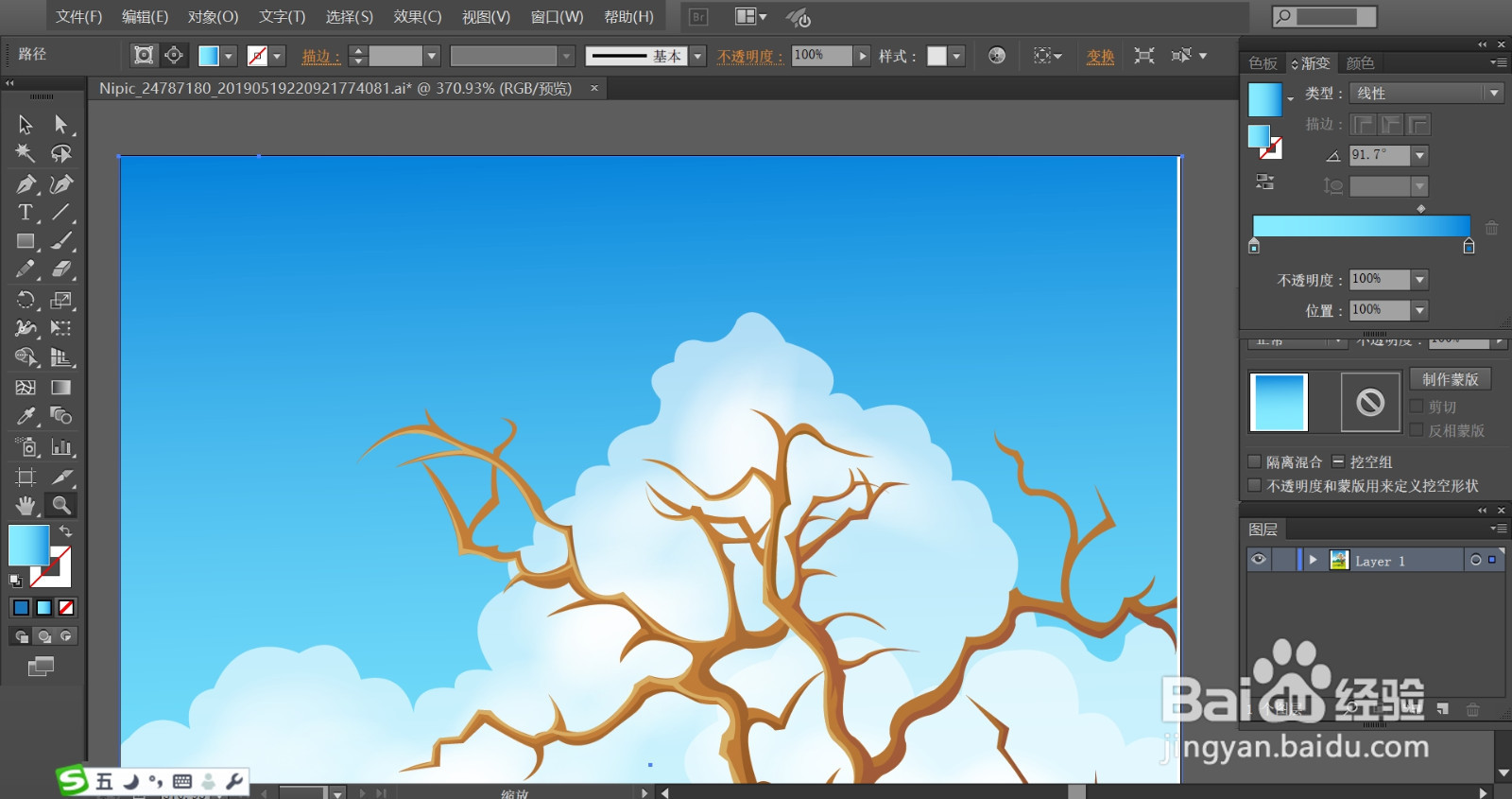This screenshot has width=1512, height=799.
Task: Click the 制作蒙版 button
Action: click(1451, 379)
